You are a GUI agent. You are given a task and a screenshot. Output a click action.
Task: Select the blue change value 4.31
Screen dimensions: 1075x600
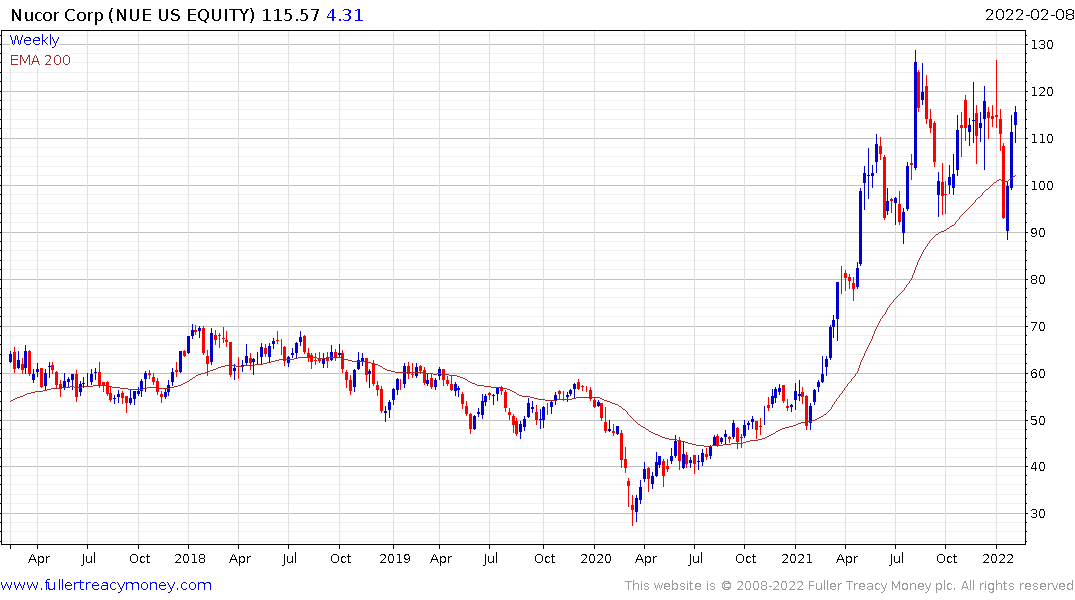pyautogui.click(x=345, y=15)
